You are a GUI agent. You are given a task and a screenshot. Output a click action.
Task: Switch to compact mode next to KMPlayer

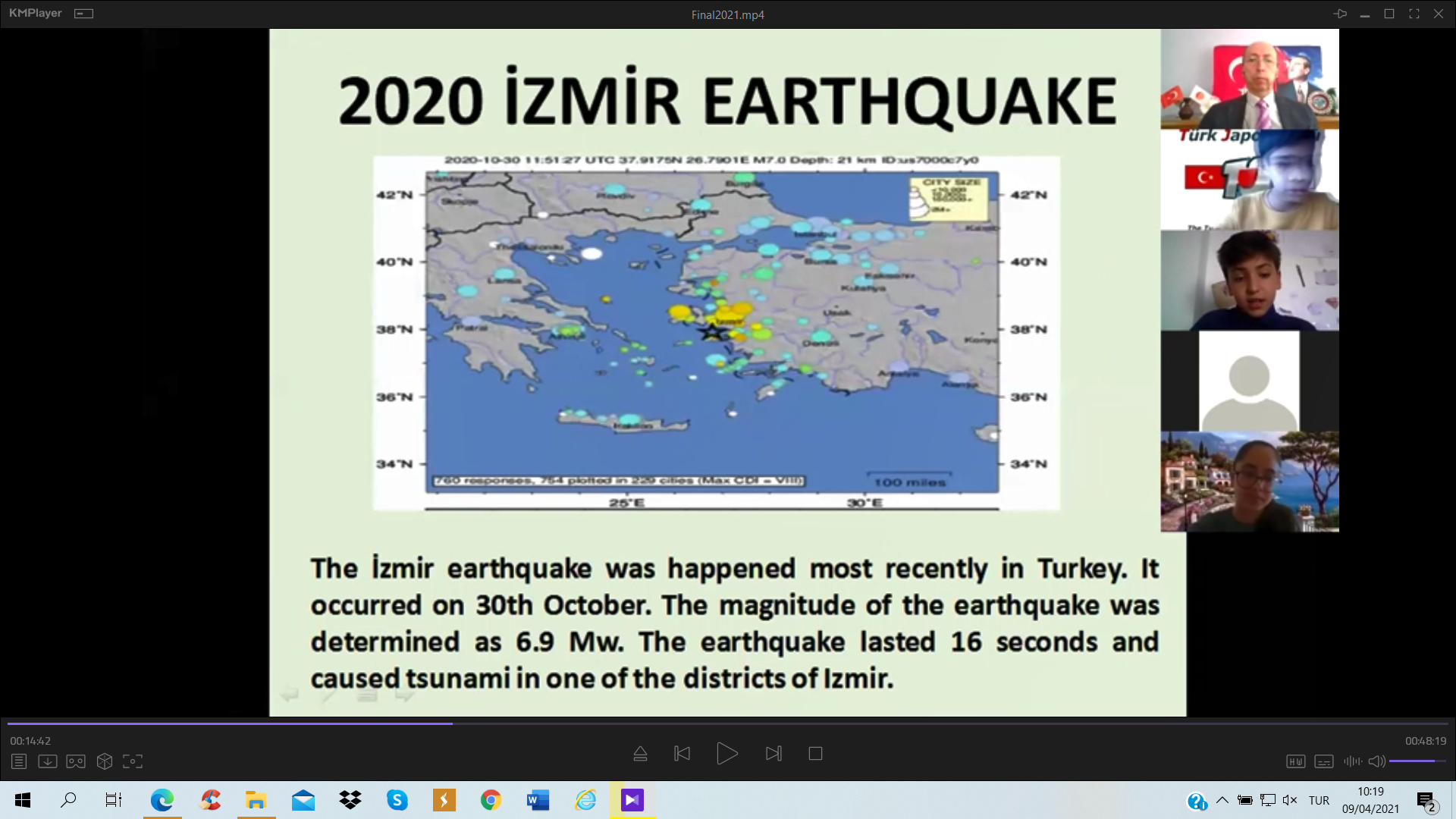point(83,14)
